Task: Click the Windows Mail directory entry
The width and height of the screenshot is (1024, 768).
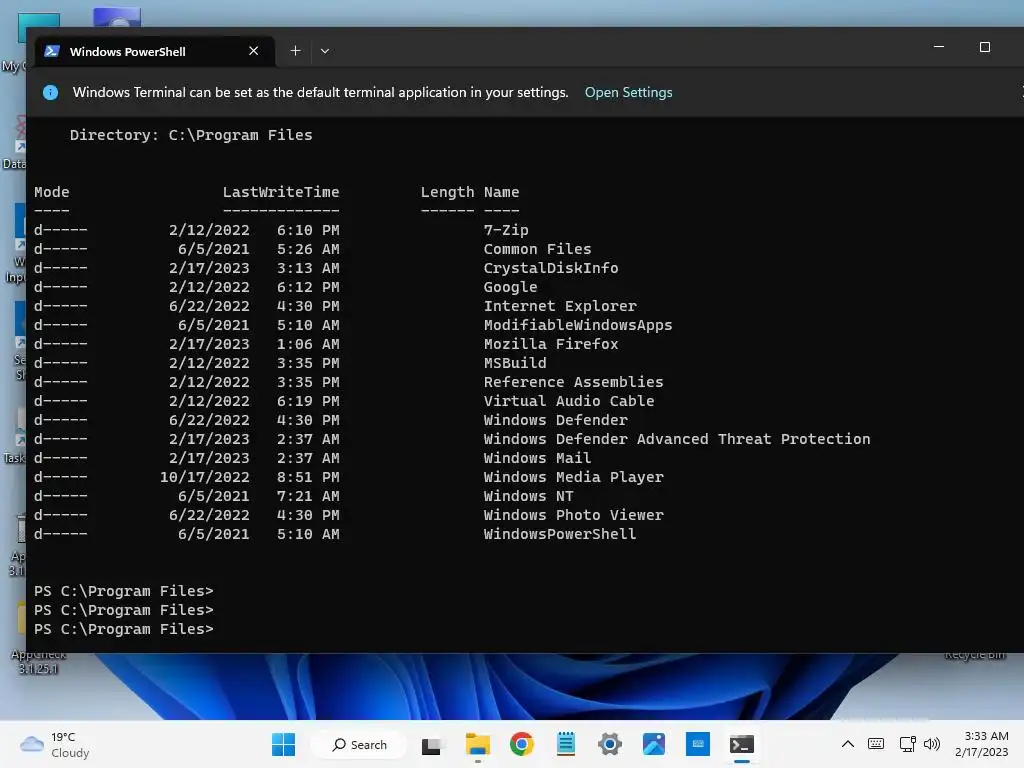Action: (x=537, y=458)
